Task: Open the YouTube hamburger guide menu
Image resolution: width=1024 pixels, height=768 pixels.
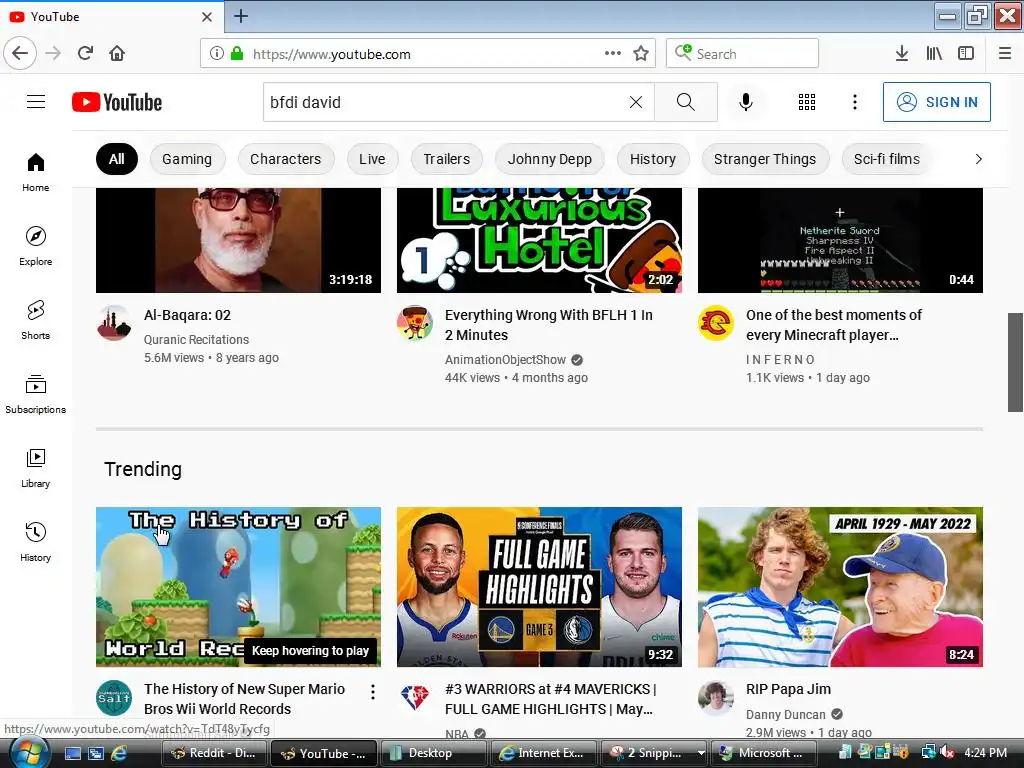Action: [36, 102]
